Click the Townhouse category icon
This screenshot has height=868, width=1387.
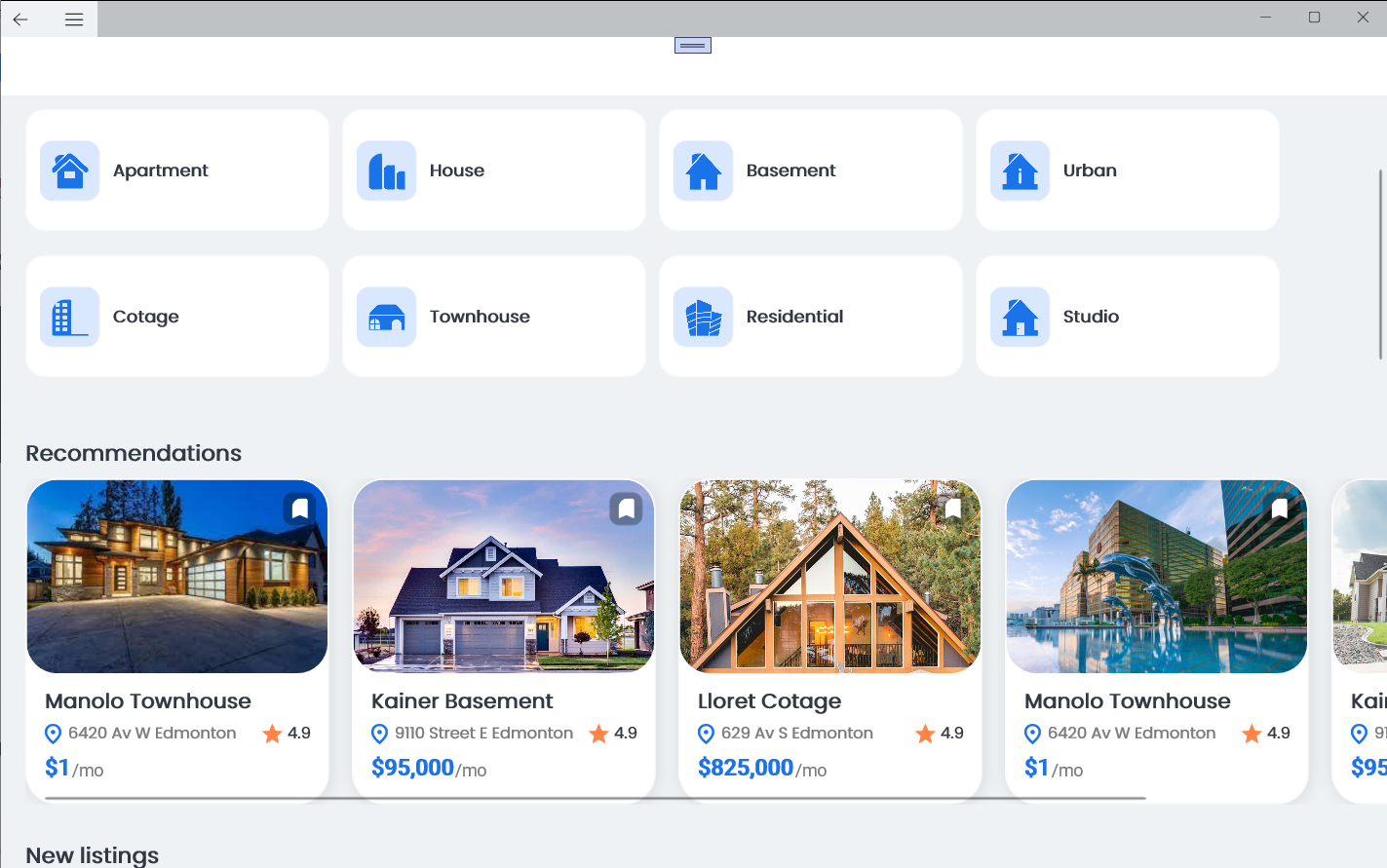[386, 317]
